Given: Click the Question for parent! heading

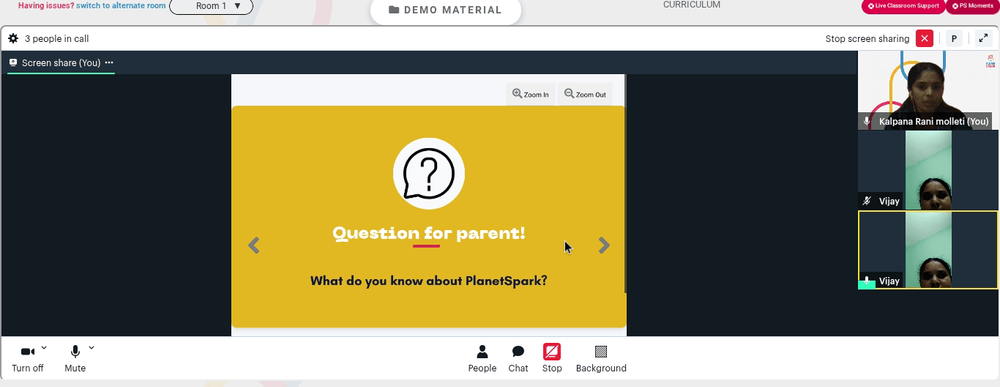Looking at the screenshot, I should 429,233.
